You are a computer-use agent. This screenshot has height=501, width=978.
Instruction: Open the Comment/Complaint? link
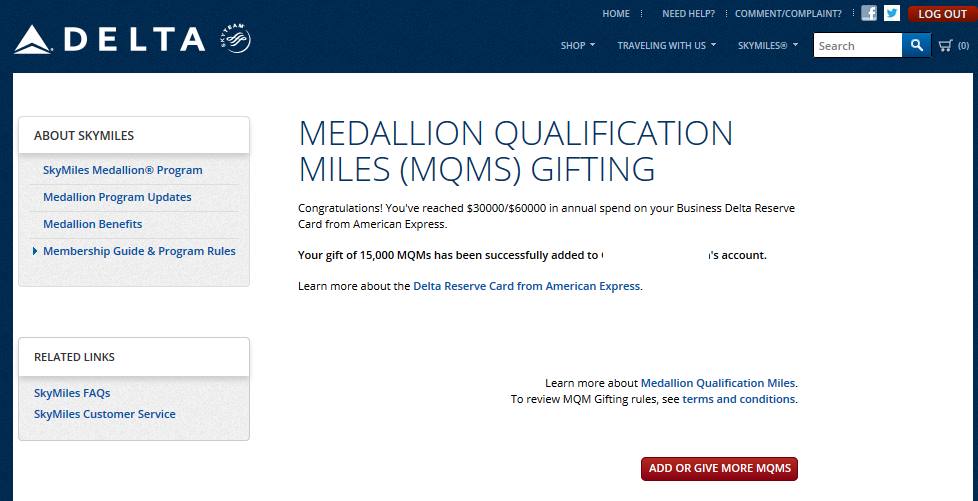(788, 14)
